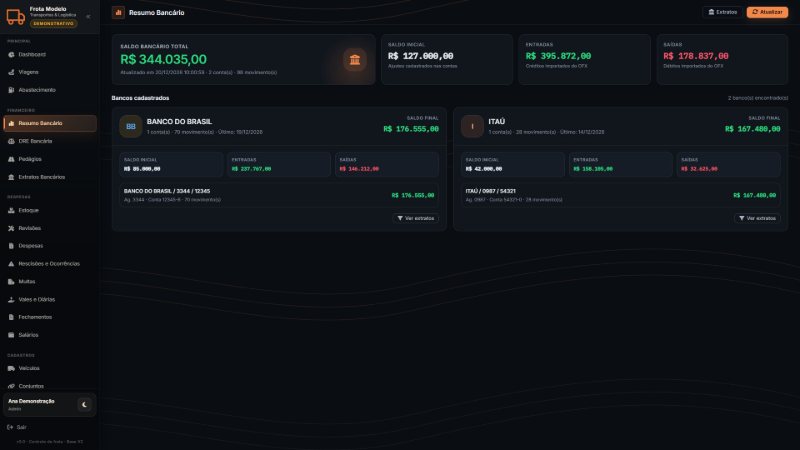
Task: Click the header chart icon beside Resumo Bancário title
Action: click(118, 13)
